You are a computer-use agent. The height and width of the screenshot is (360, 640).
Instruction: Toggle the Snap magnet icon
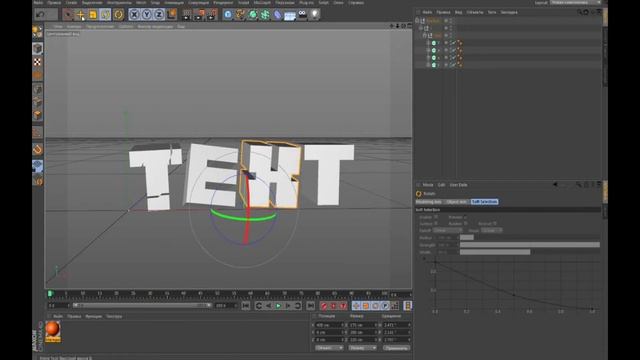(x=37, y=149)
